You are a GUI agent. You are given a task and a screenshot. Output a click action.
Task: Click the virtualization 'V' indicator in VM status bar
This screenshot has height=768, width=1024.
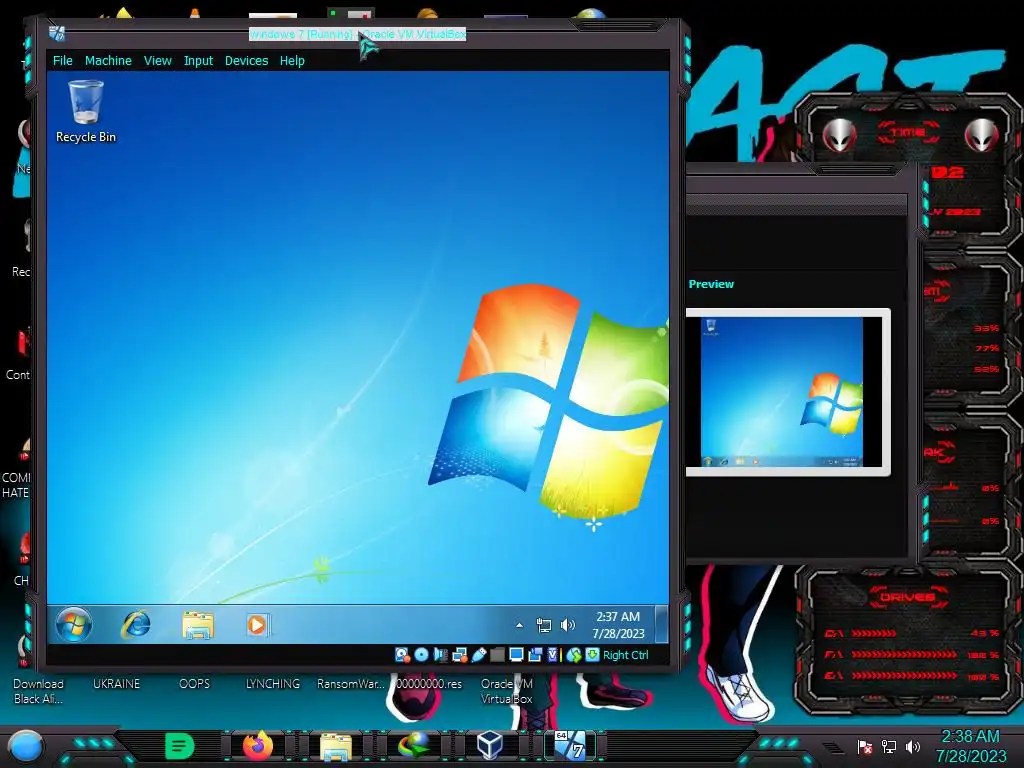[552, 654]
